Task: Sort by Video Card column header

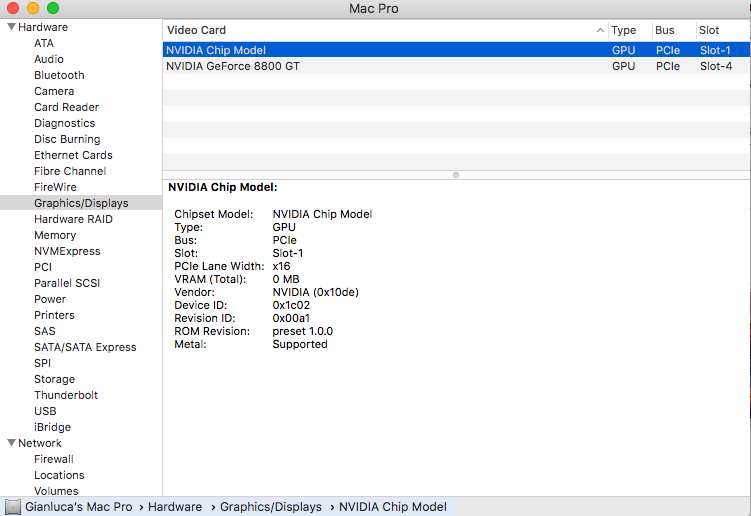Action: (386, 30)
